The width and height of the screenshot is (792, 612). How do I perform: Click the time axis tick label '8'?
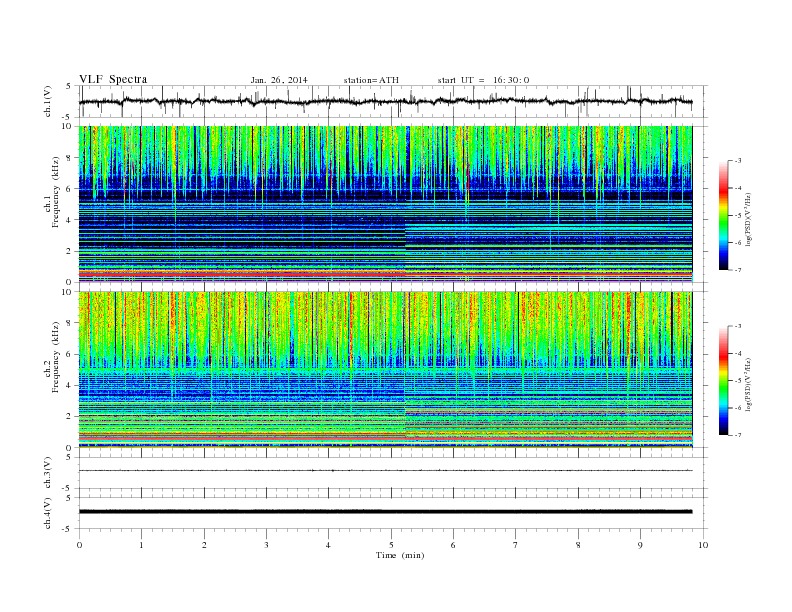pyautogui.click(x=578, y=545)
